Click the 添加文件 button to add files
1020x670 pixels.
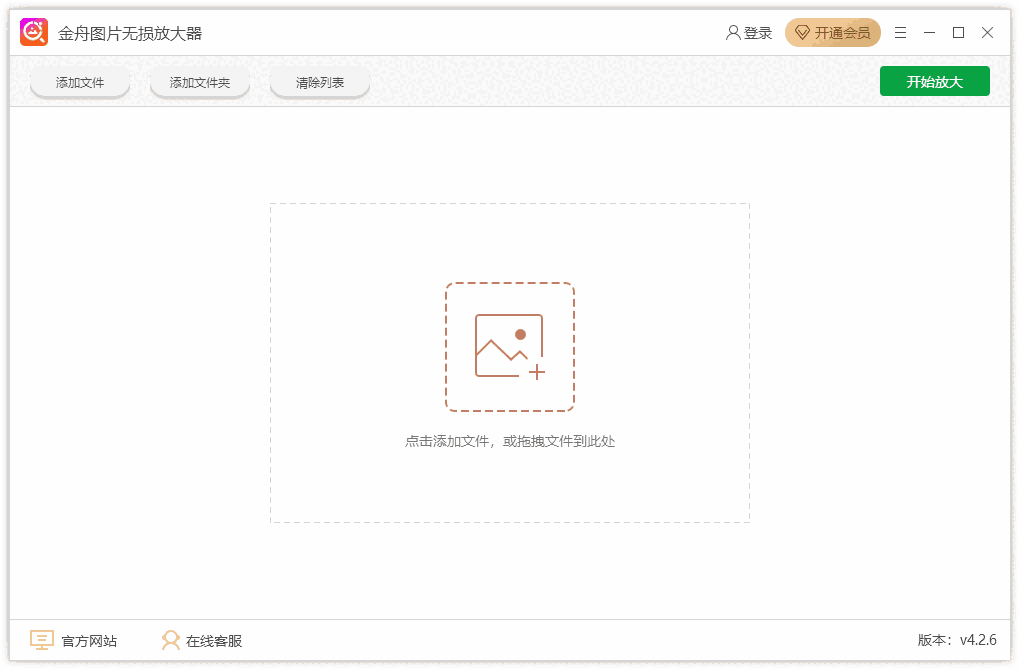pyautogui.click(x=79, y=83)
